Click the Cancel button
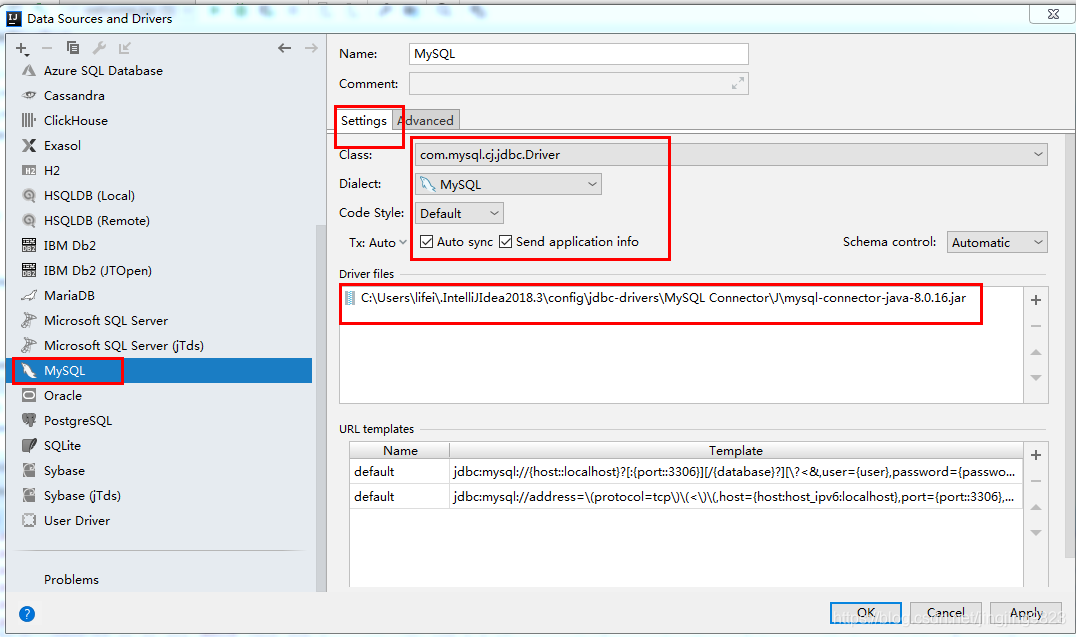 tap(945, 612)
